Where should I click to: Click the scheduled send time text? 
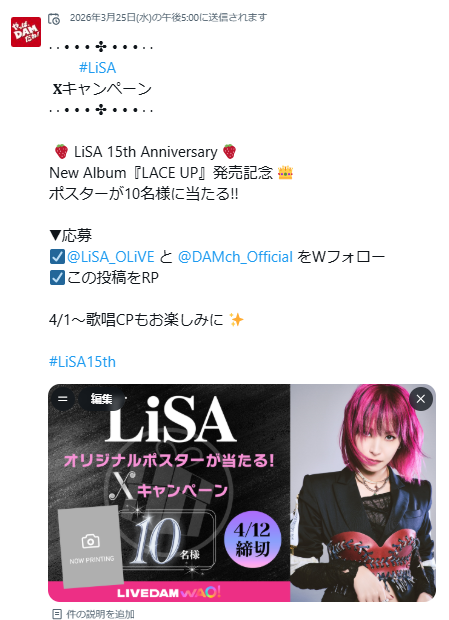point(168,18)
